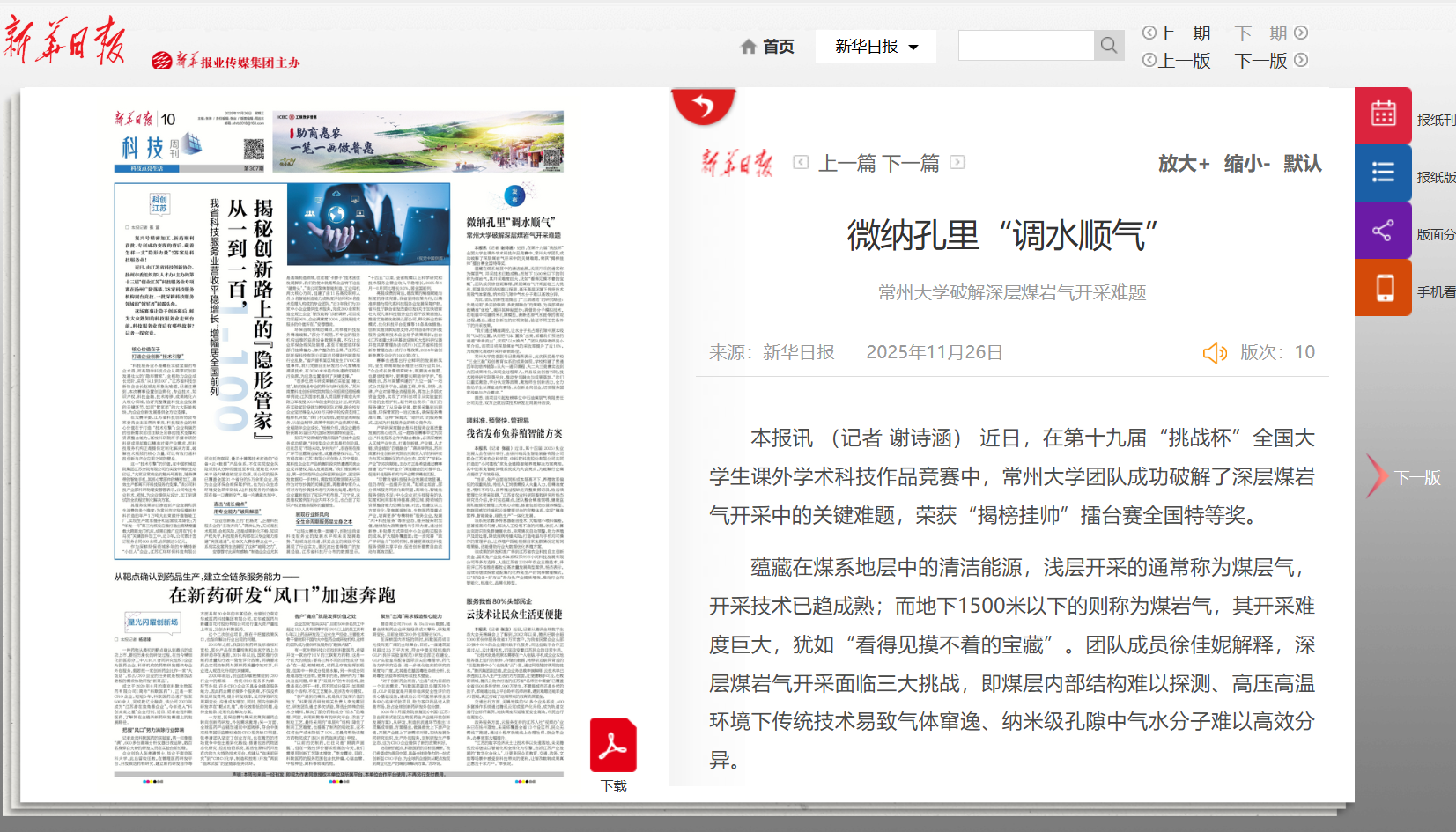
Task: Open the red calendar icon in sidebar
Action: click(x=1383, y=114)
